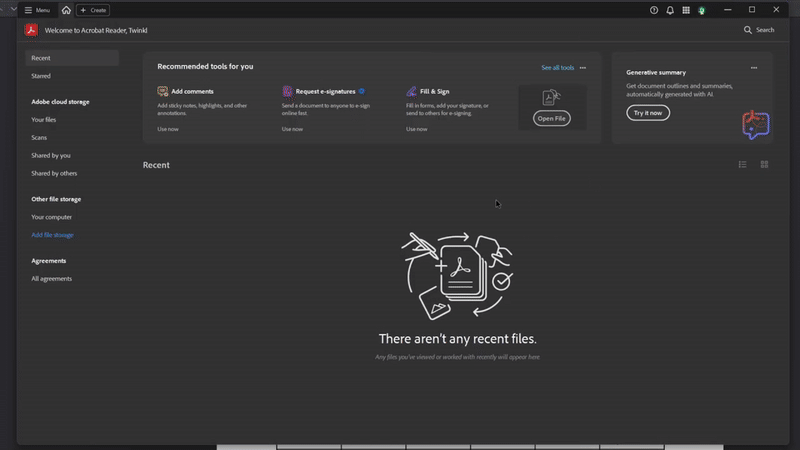Click the Fill & Sign tool title
Screen dimensions: 800x450
[x=435, y=91]
